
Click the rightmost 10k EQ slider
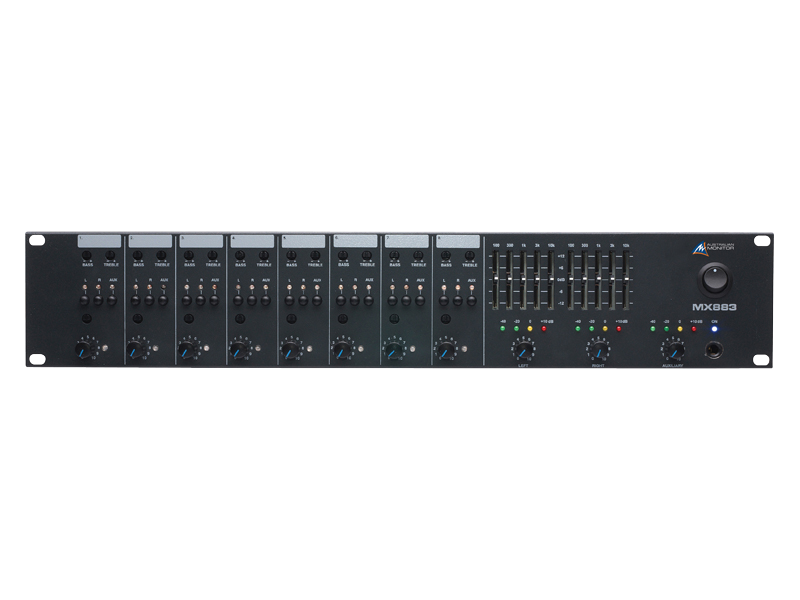pyautogui.click(x=626, y=279)
